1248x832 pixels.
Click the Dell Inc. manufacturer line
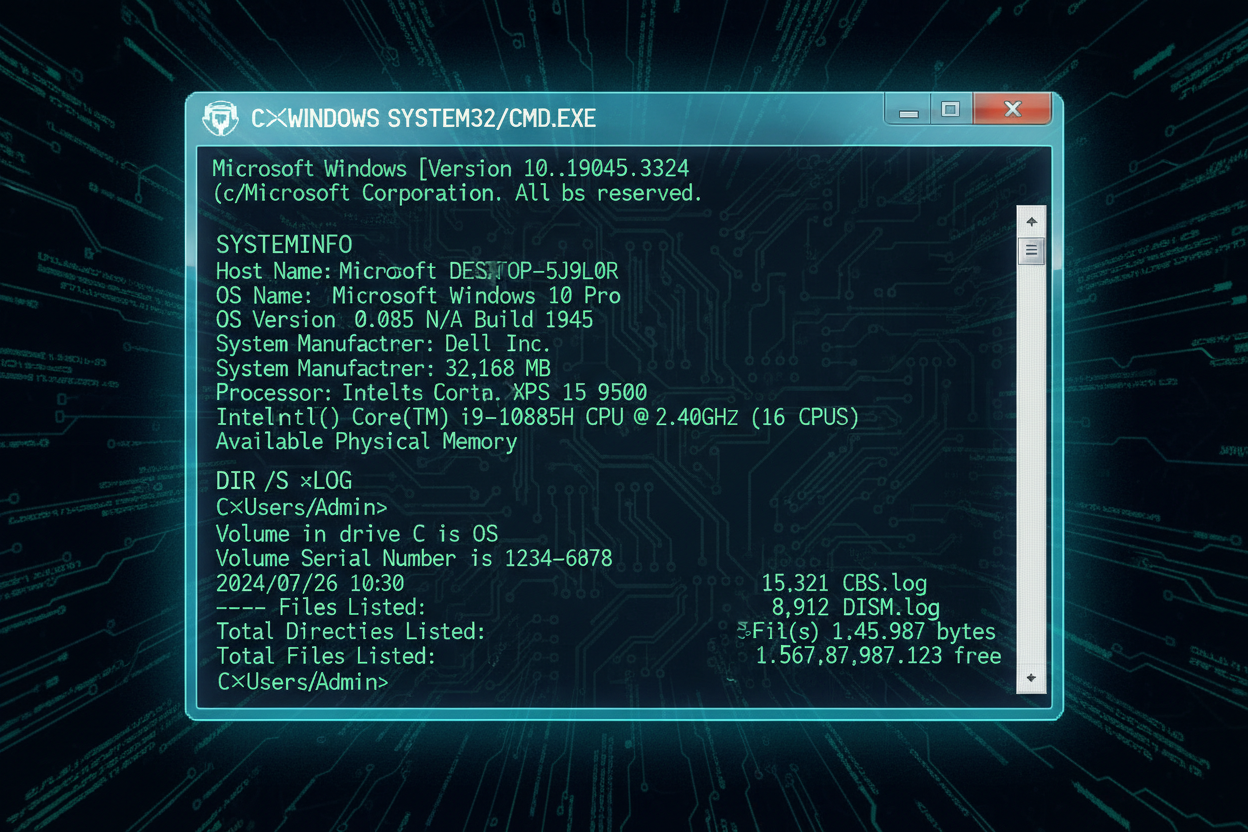383,344
